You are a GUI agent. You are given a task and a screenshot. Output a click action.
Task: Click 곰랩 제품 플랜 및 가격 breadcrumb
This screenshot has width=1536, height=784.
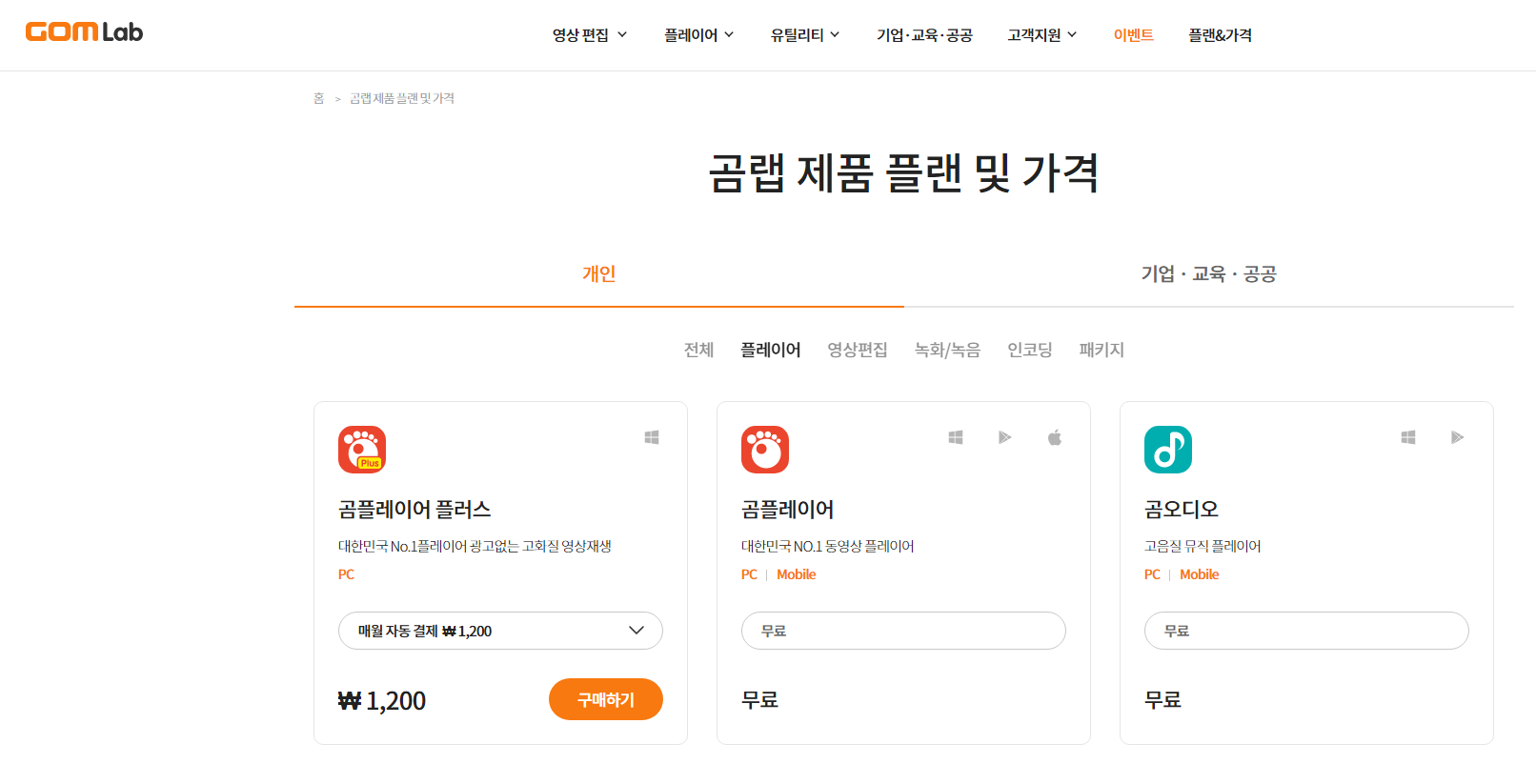pos(402,98)
